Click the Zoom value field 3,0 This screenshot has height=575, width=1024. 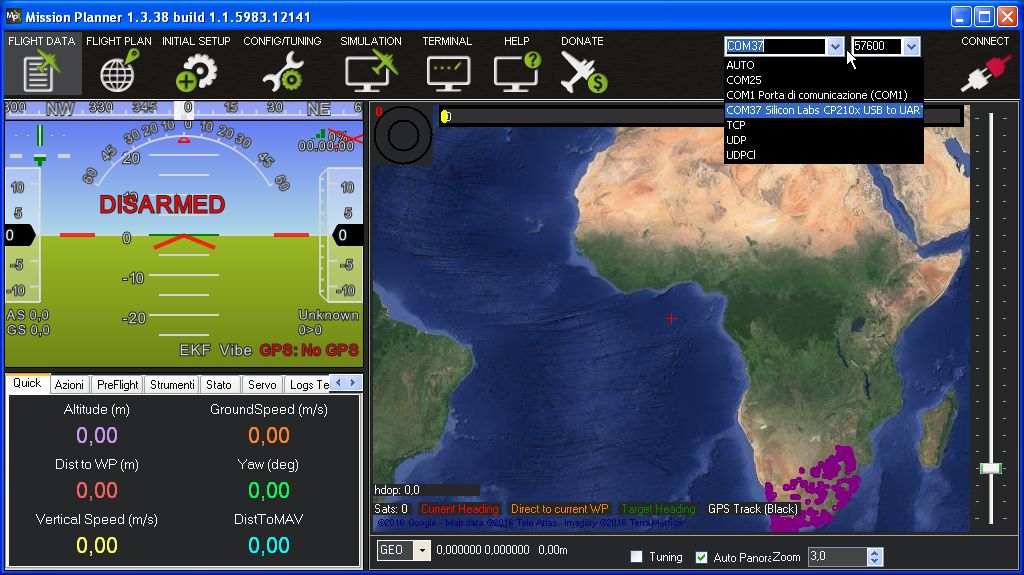tap(837, 557)
